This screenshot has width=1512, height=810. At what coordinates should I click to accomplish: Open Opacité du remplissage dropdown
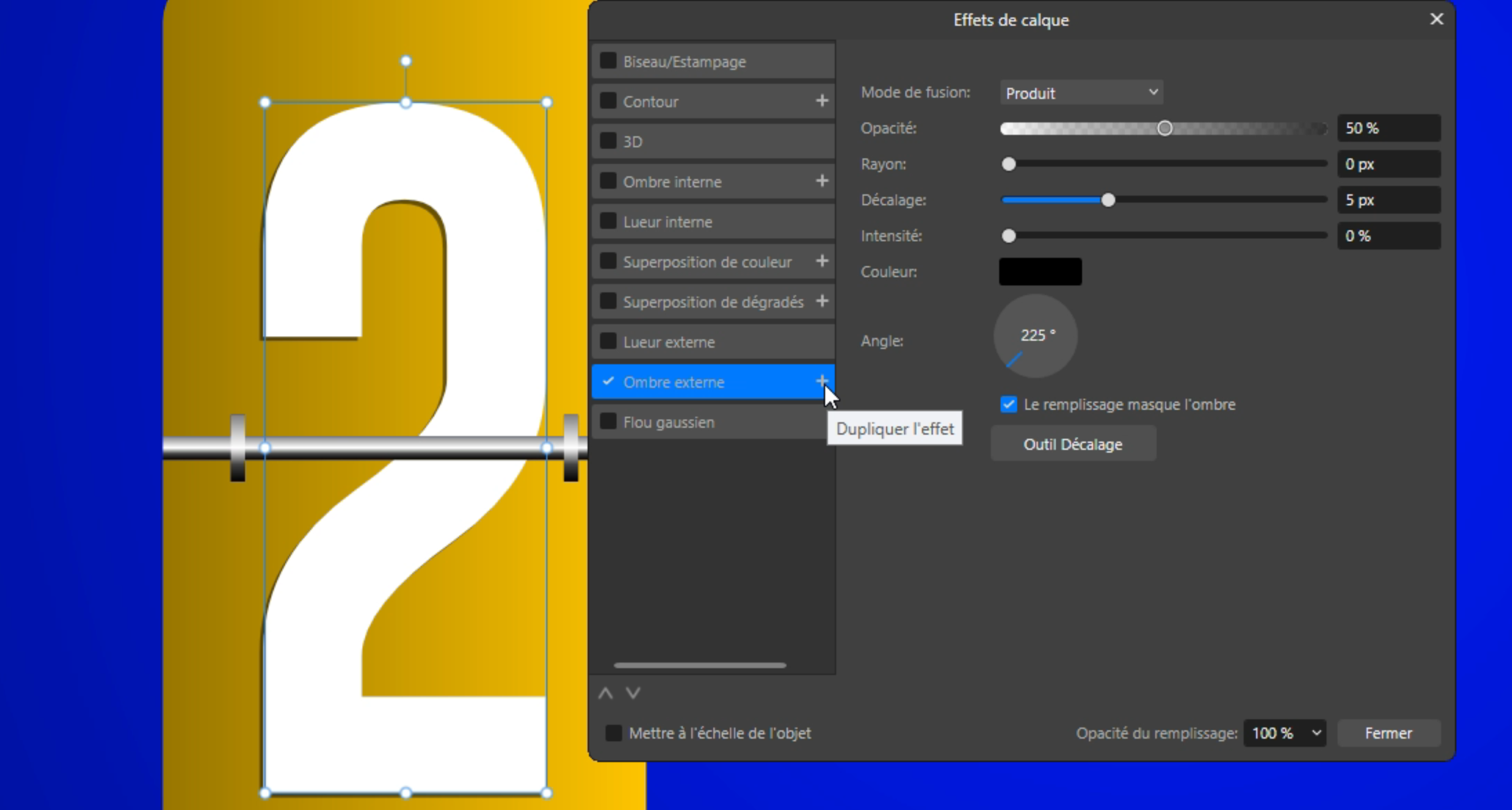1285,733
